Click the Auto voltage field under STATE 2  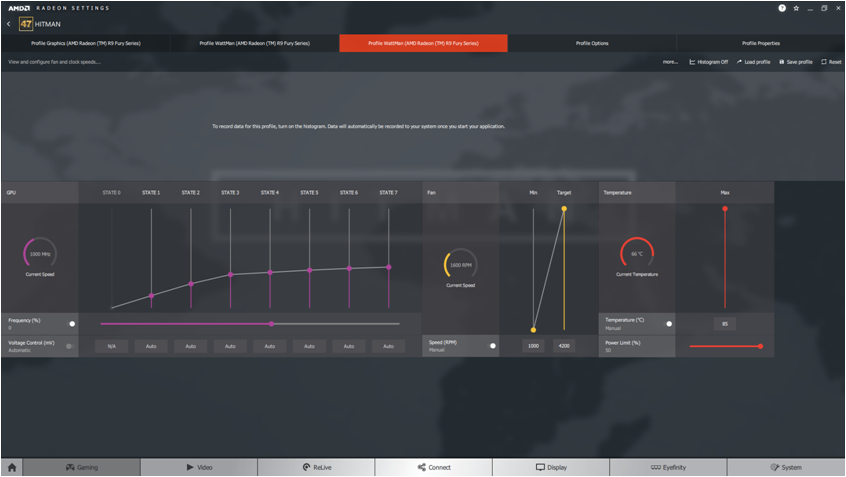[190, 346]
